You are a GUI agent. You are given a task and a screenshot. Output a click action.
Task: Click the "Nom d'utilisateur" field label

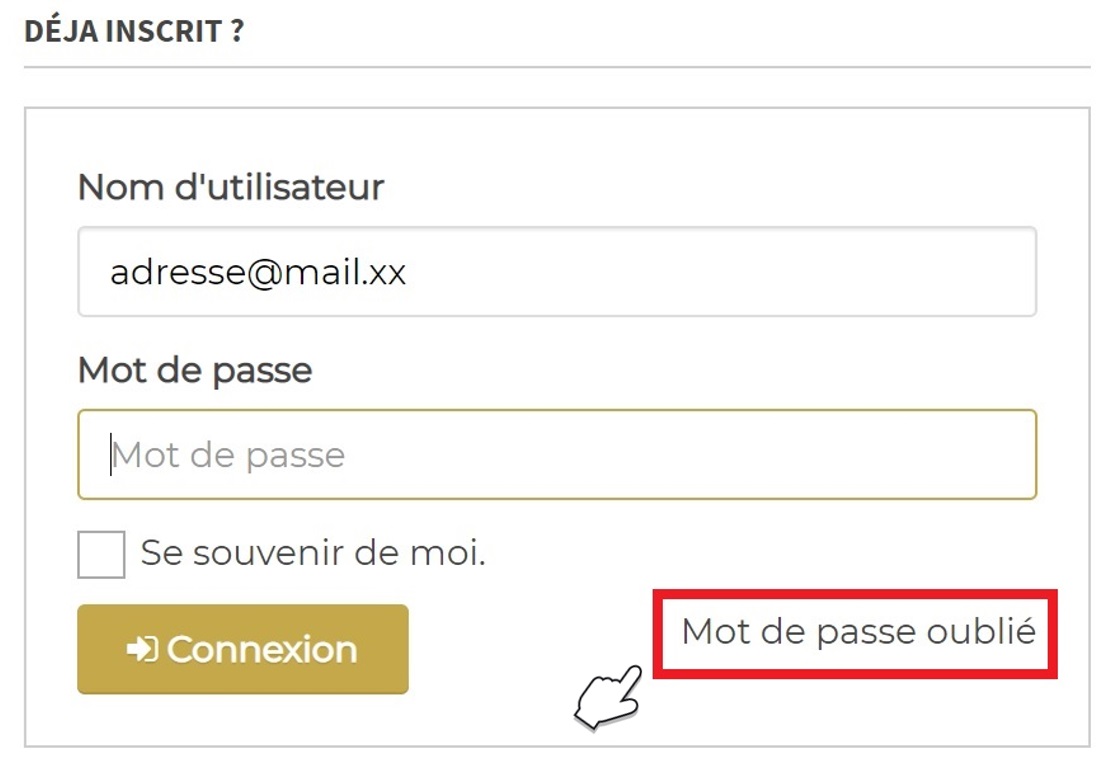[231, 187]
